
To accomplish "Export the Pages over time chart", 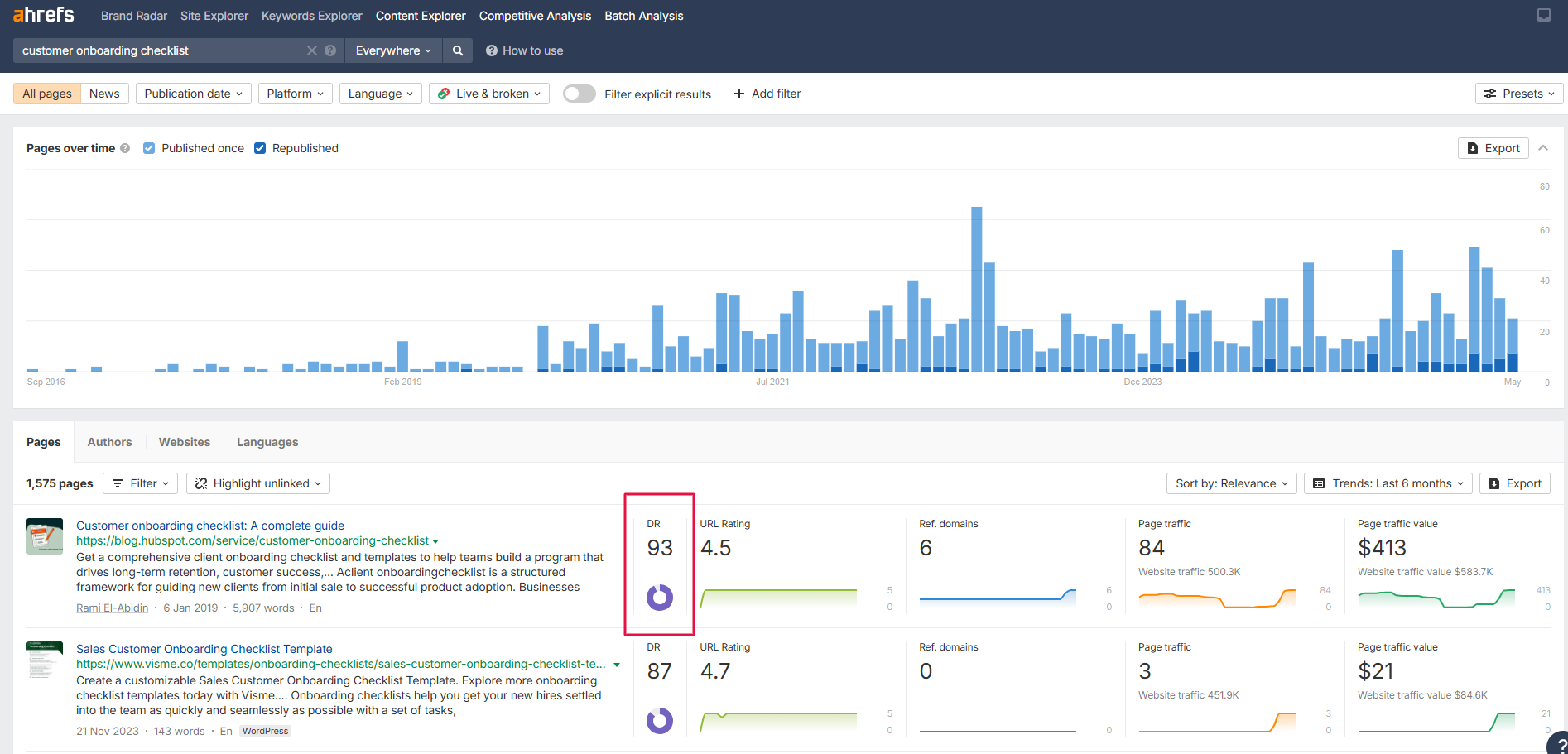I will (x=1493, y=148).
